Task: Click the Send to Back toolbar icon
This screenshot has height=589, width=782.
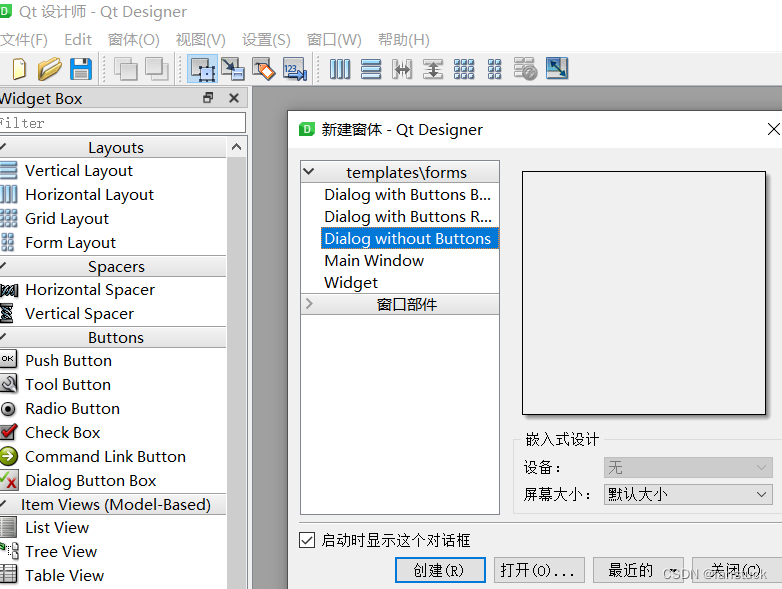Action: coord(126,69)
